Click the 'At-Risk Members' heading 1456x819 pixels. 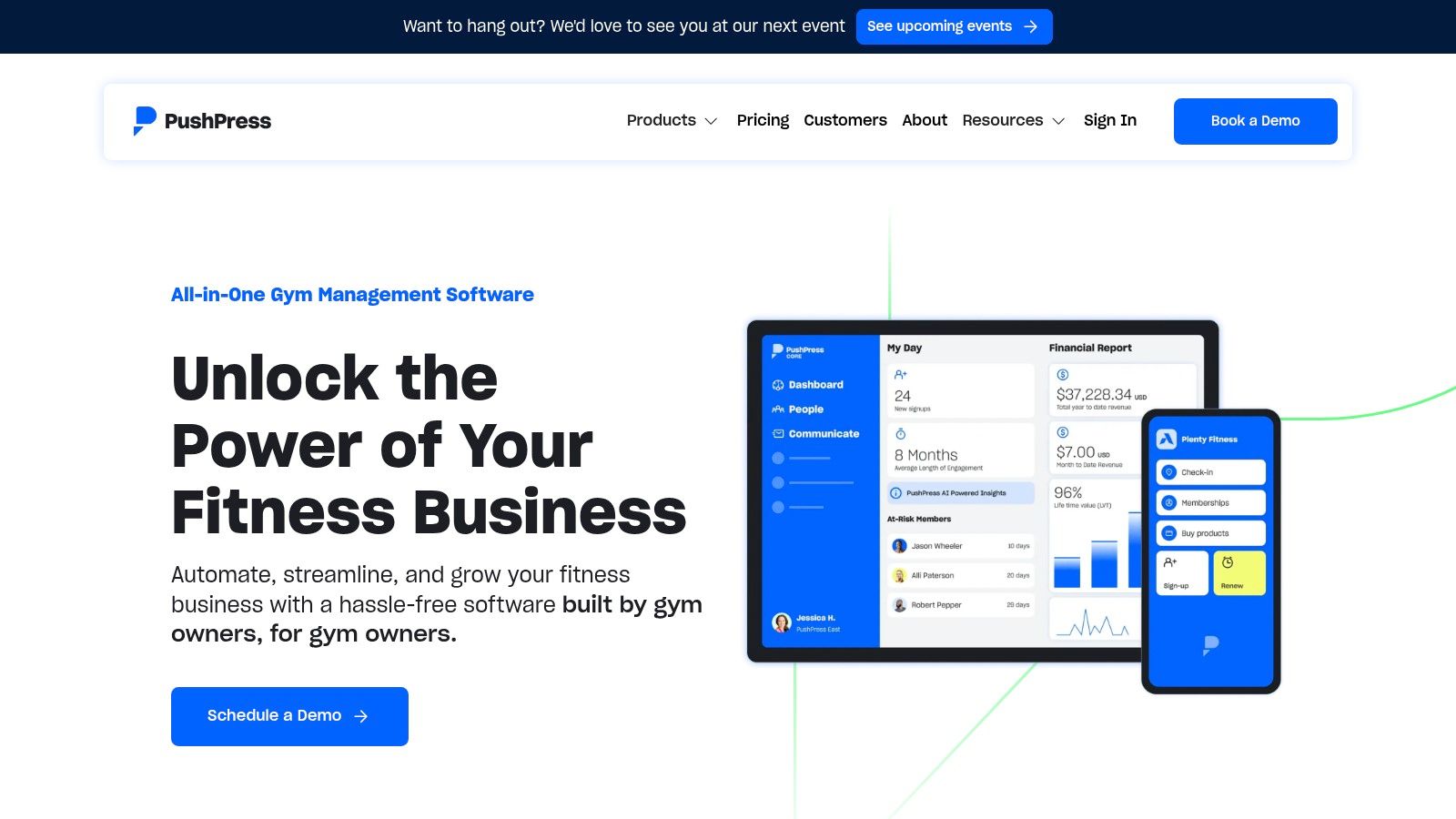[x=919, y=519]
